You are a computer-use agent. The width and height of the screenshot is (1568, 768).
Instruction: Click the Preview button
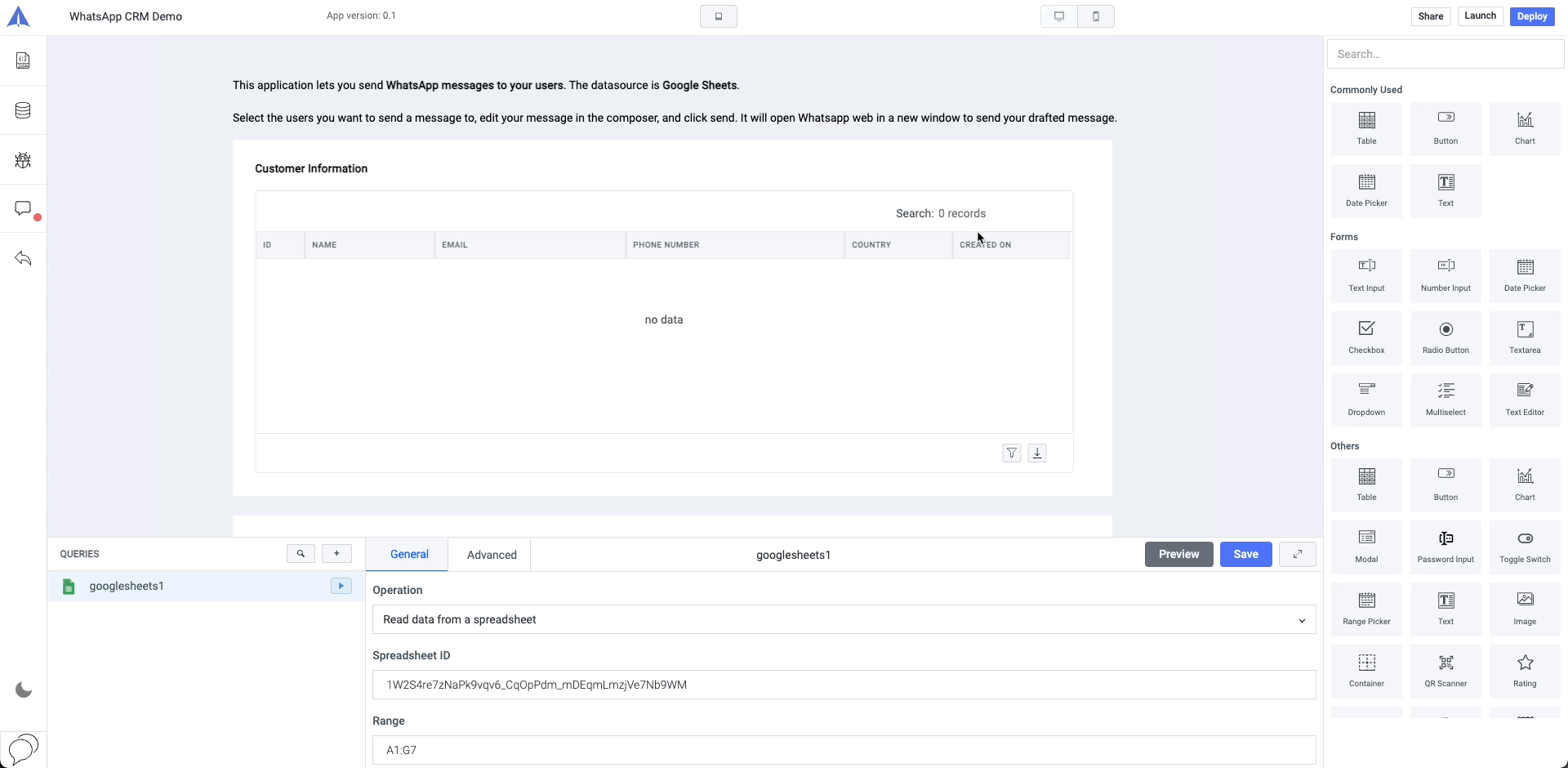point(1178,554)
